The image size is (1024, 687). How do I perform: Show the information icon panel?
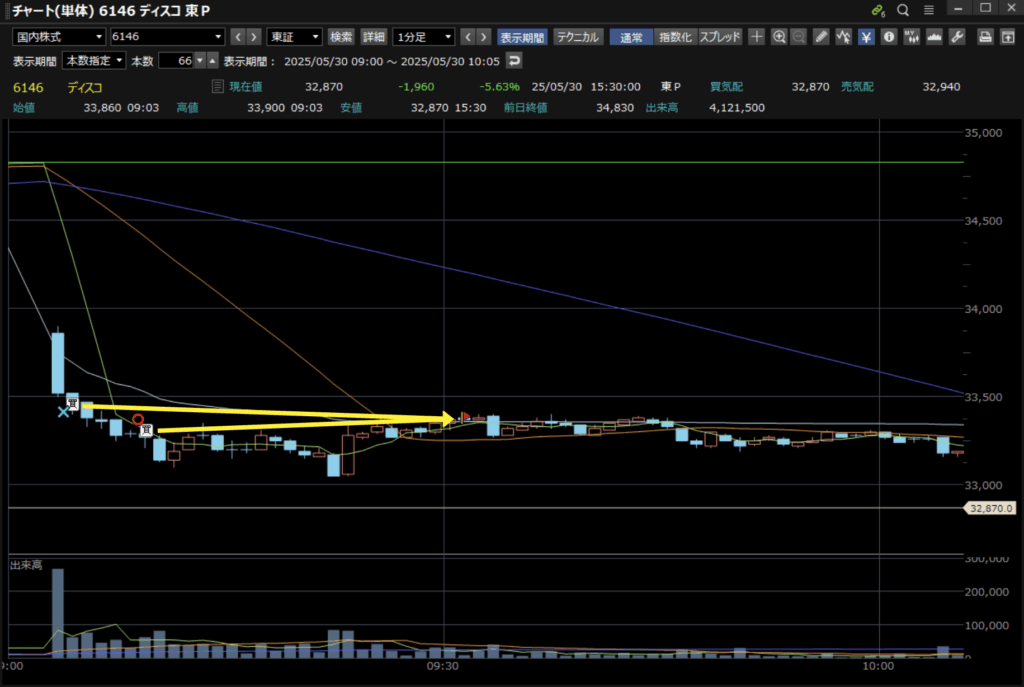tap(889, 37)
